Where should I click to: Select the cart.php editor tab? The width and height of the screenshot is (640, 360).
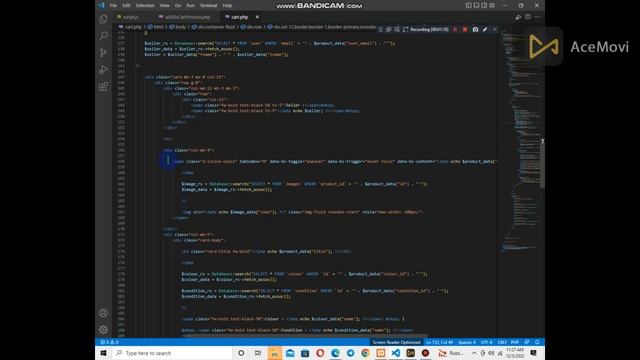click(240, 17)
